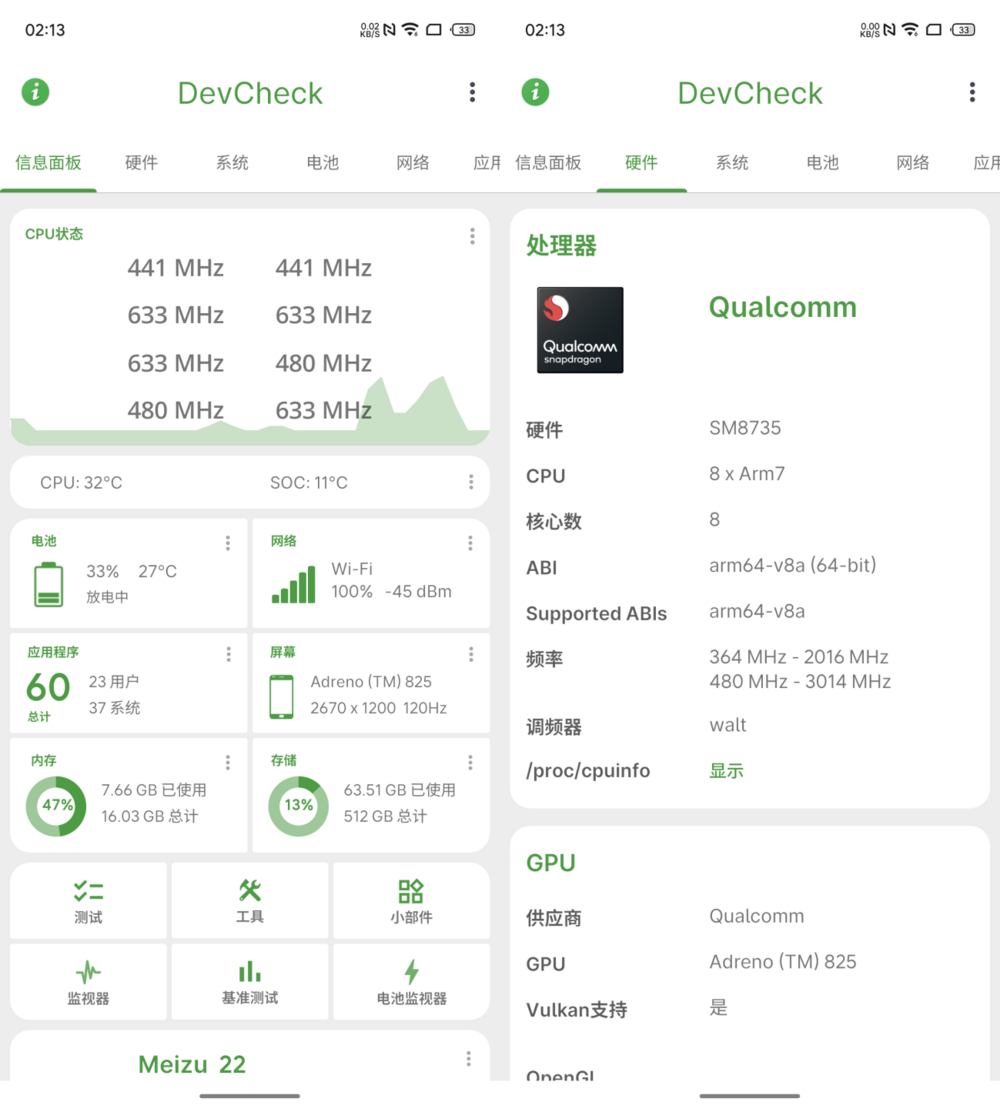
Task: Open the 屏幕 card three-dot menu
Action: 471,655
